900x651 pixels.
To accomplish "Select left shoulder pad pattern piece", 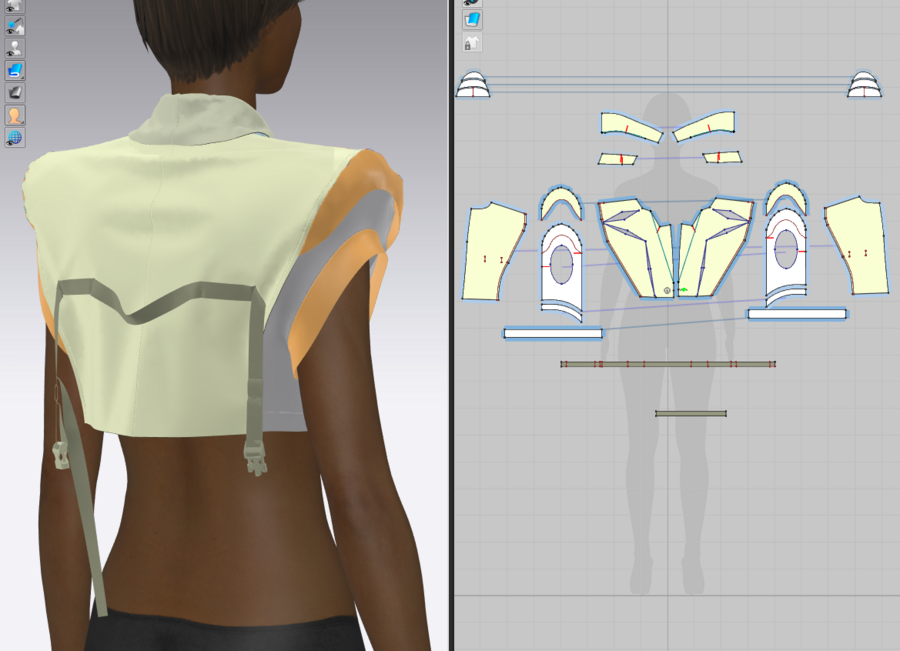I will pos(473,84).
